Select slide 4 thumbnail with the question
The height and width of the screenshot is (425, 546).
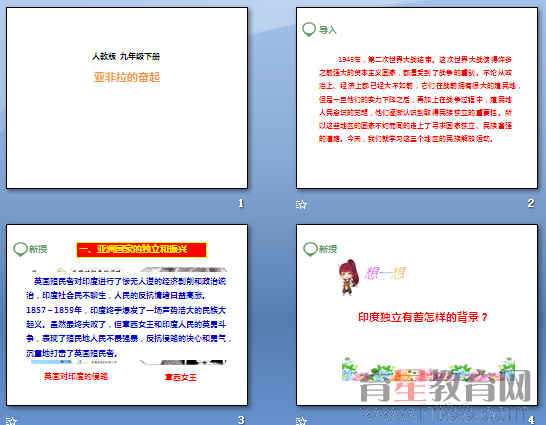coord(417,315)
